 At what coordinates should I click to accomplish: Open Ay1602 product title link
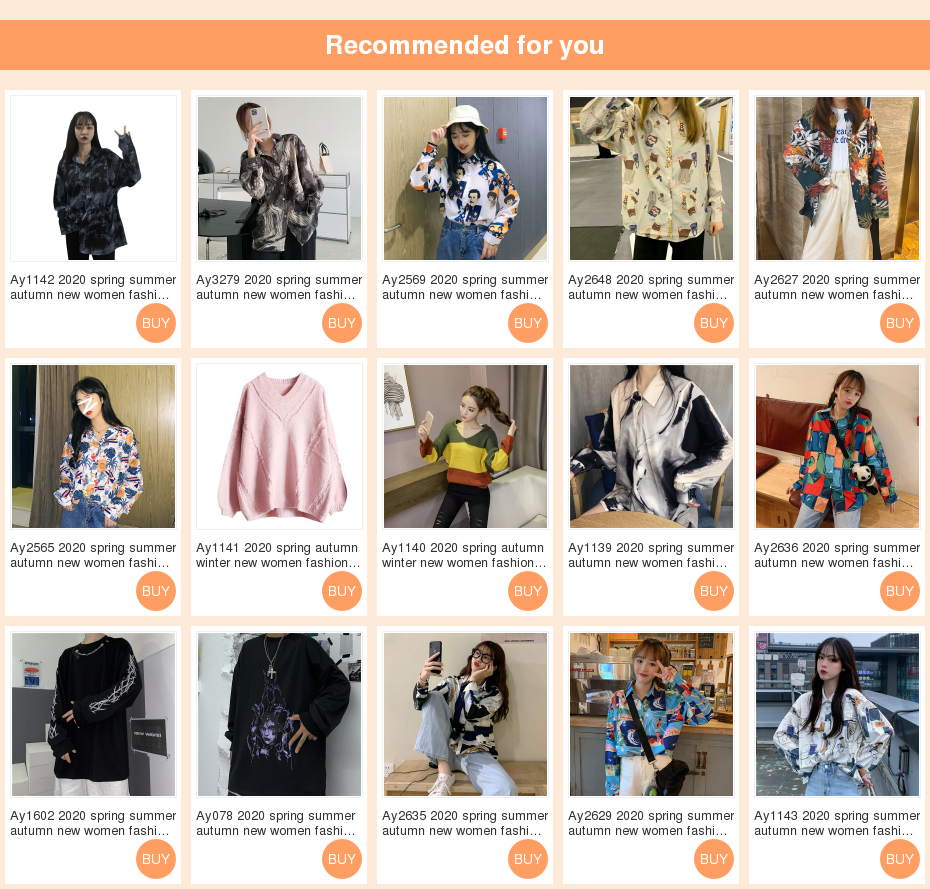click(93, 823)
